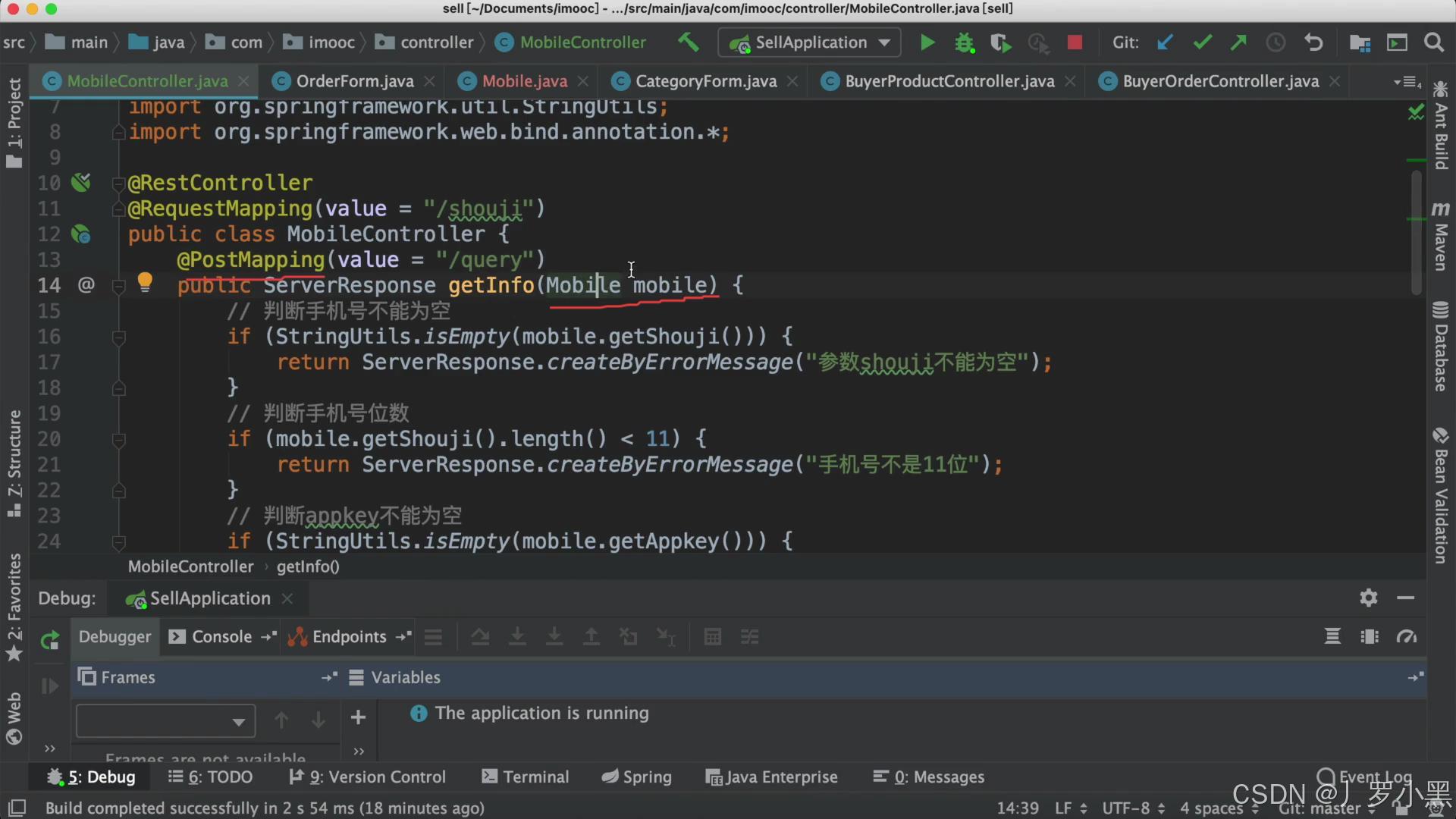
Task: Click the Build project hammer icon
Action: pos(688,42)
